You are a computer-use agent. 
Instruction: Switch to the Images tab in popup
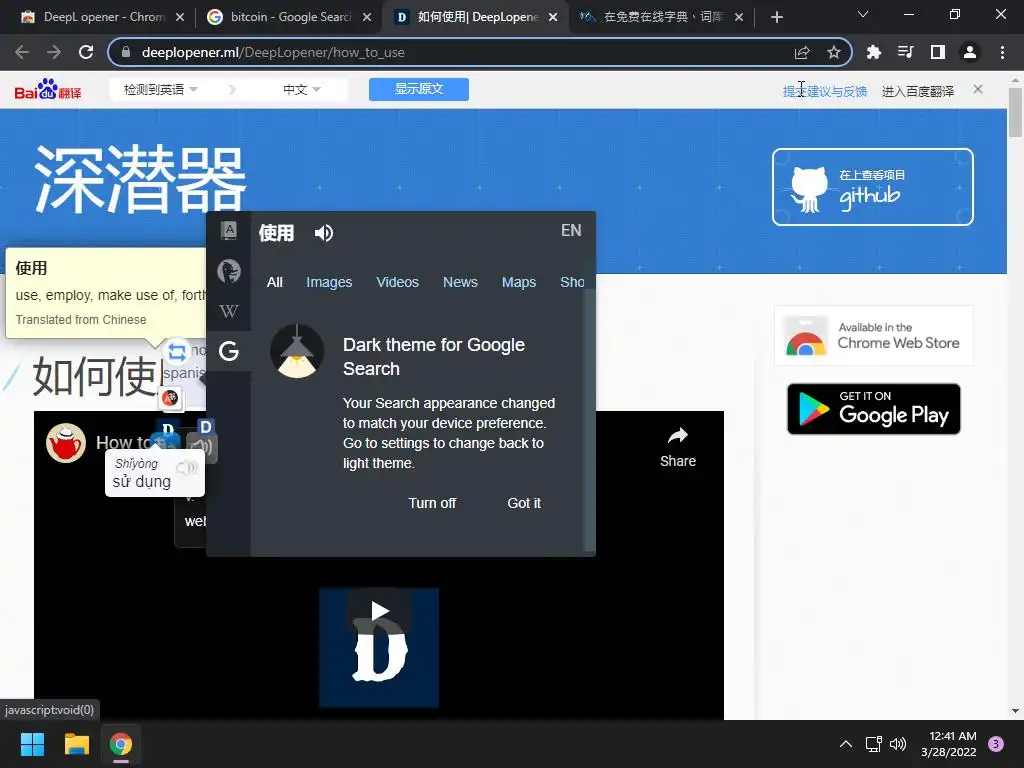click(x=329, y=282)
